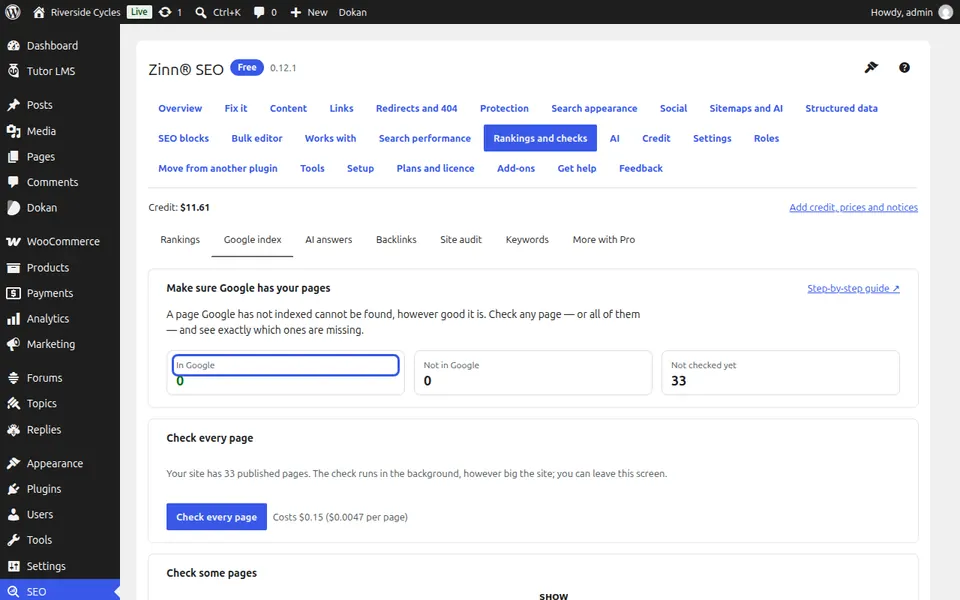Select the Backlinks sub-tab
The image size is (960, 600).
click(396, 239)
